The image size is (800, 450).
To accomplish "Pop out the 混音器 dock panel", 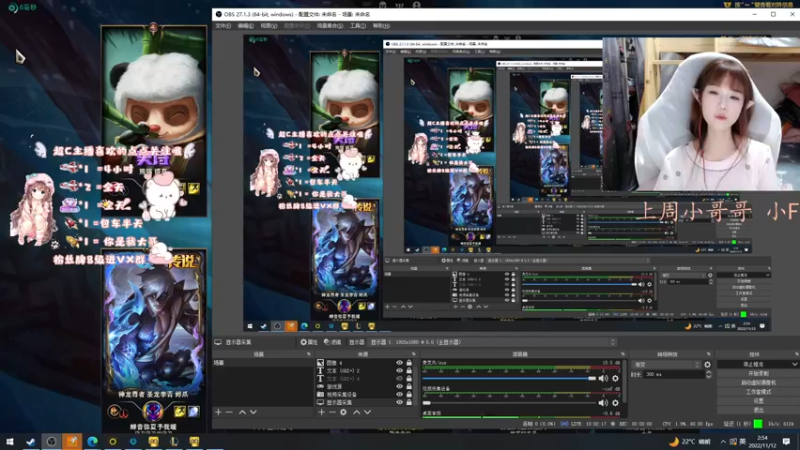I will point(623,354).
